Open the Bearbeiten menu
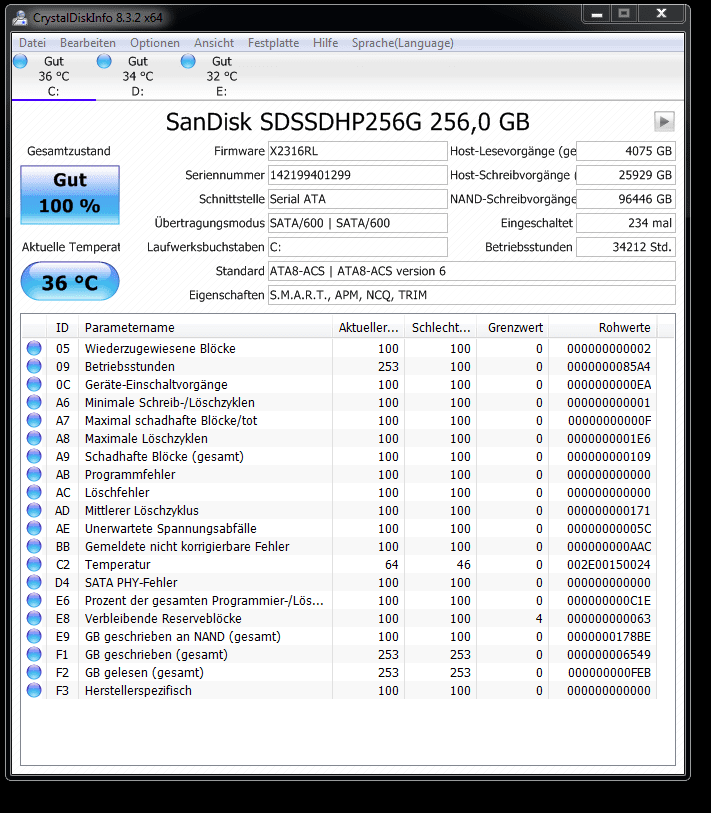The width and height of the screenshot is (711, 813). click(88, 43)
